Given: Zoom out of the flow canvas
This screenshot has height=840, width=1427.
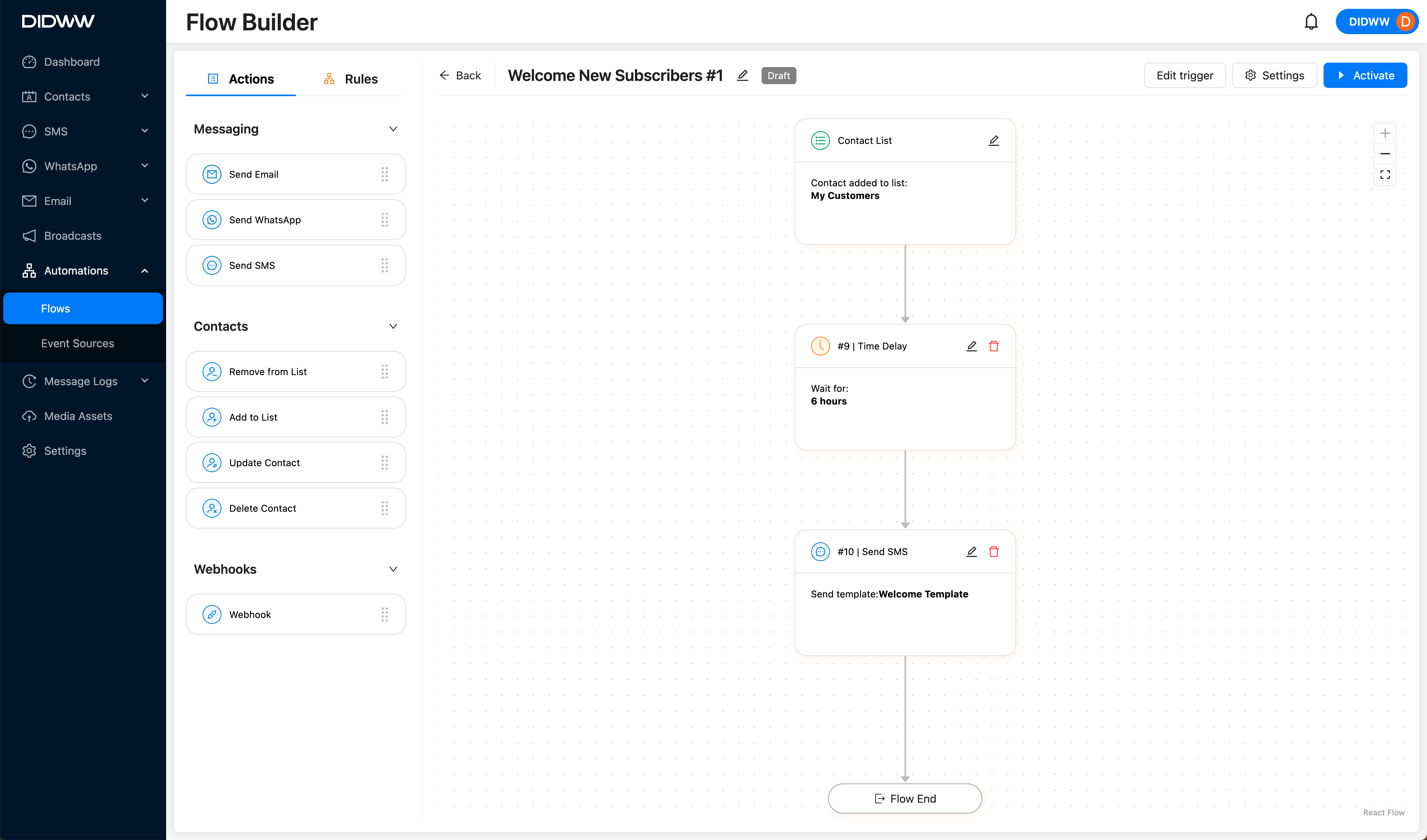Looking at the screenshot, I should point(1385,154).
